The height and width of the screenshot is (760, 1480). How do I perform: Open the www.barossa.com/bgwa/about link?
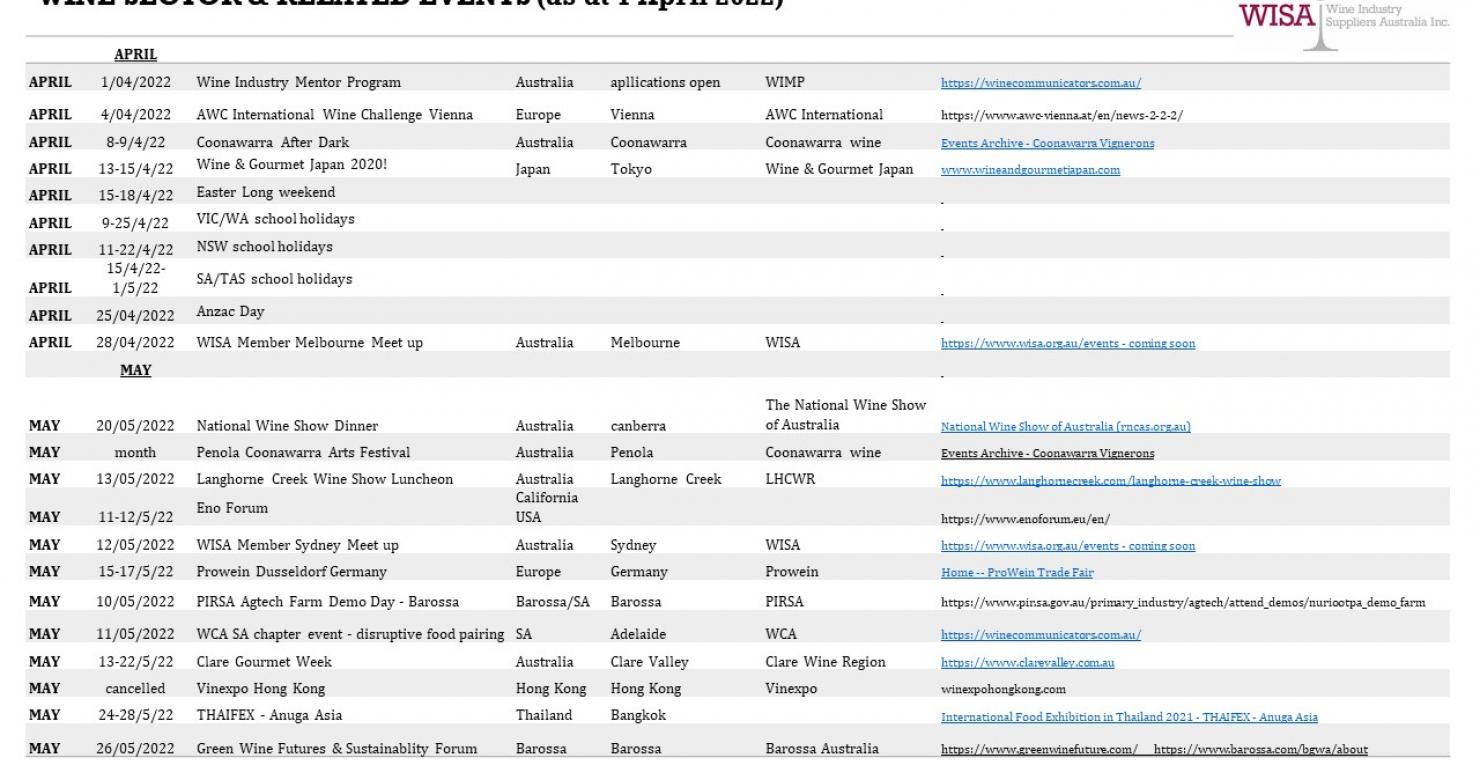click(x=1260, y=749)
